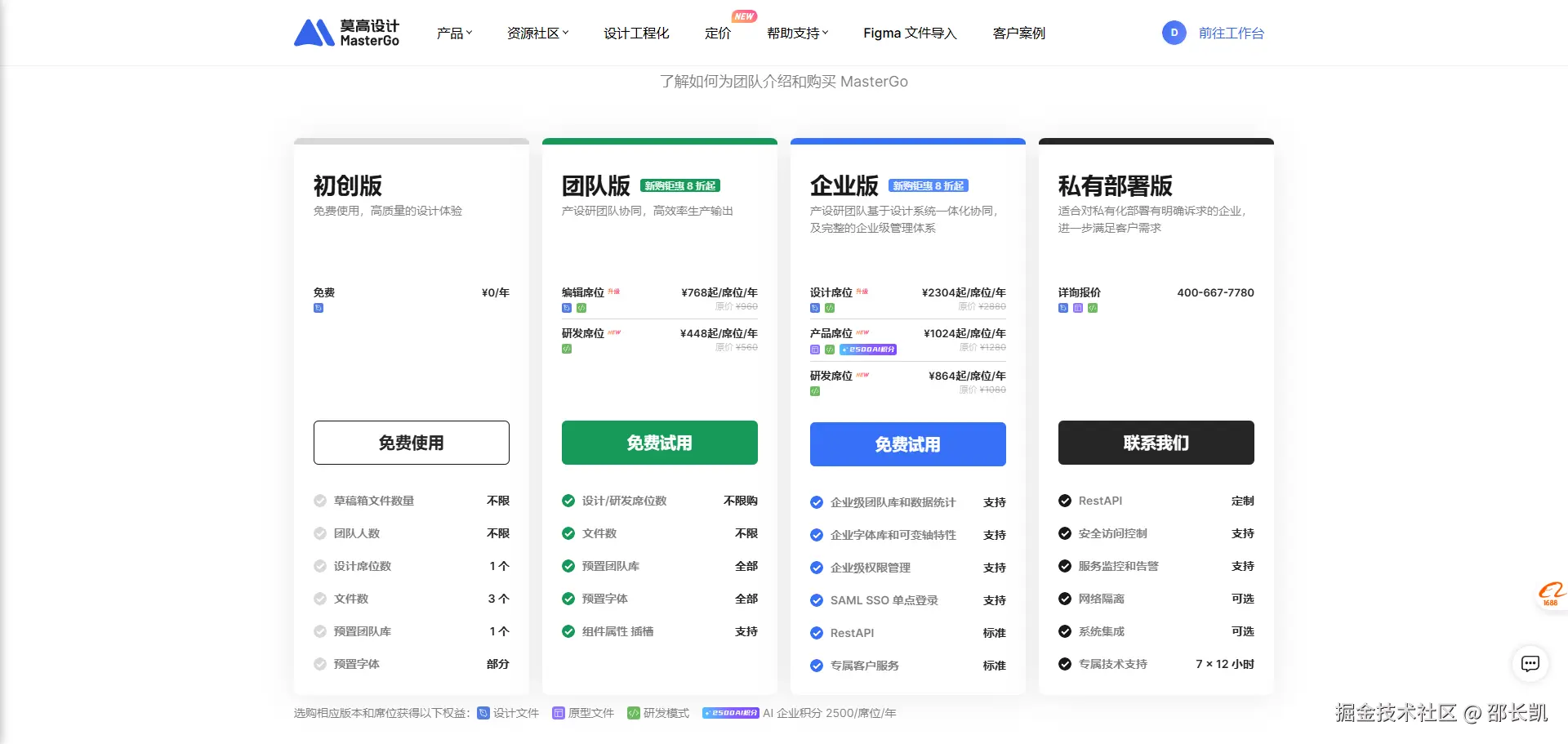Click the NEW badge above 定价
This screenshot has width=1568, height=744.
tap(744, 16)
